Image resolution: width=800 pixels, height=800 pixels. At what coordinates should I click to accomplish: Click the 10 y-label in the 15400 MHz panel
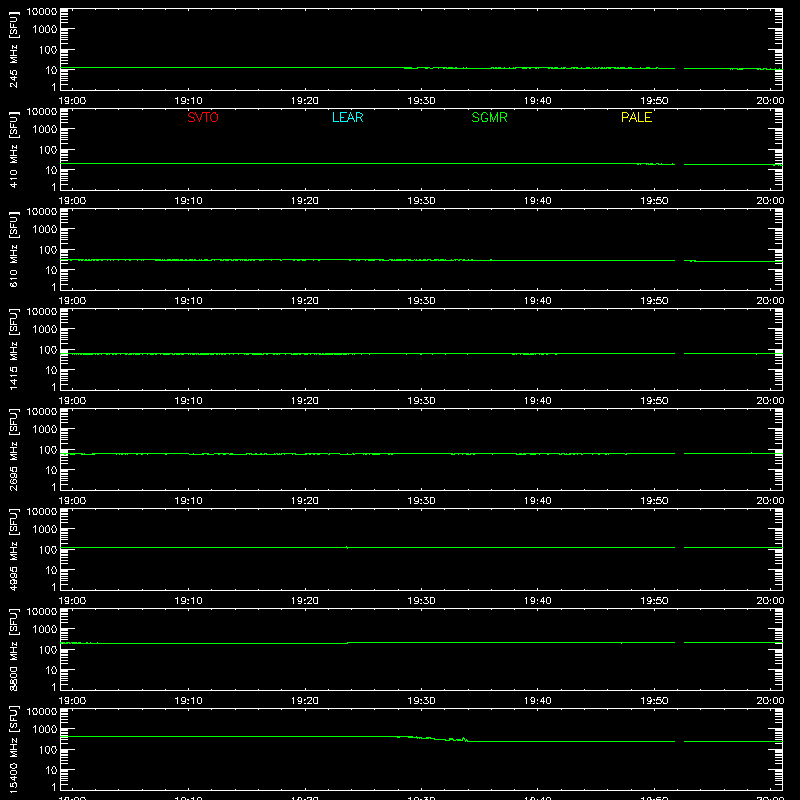tap(51, 770)
